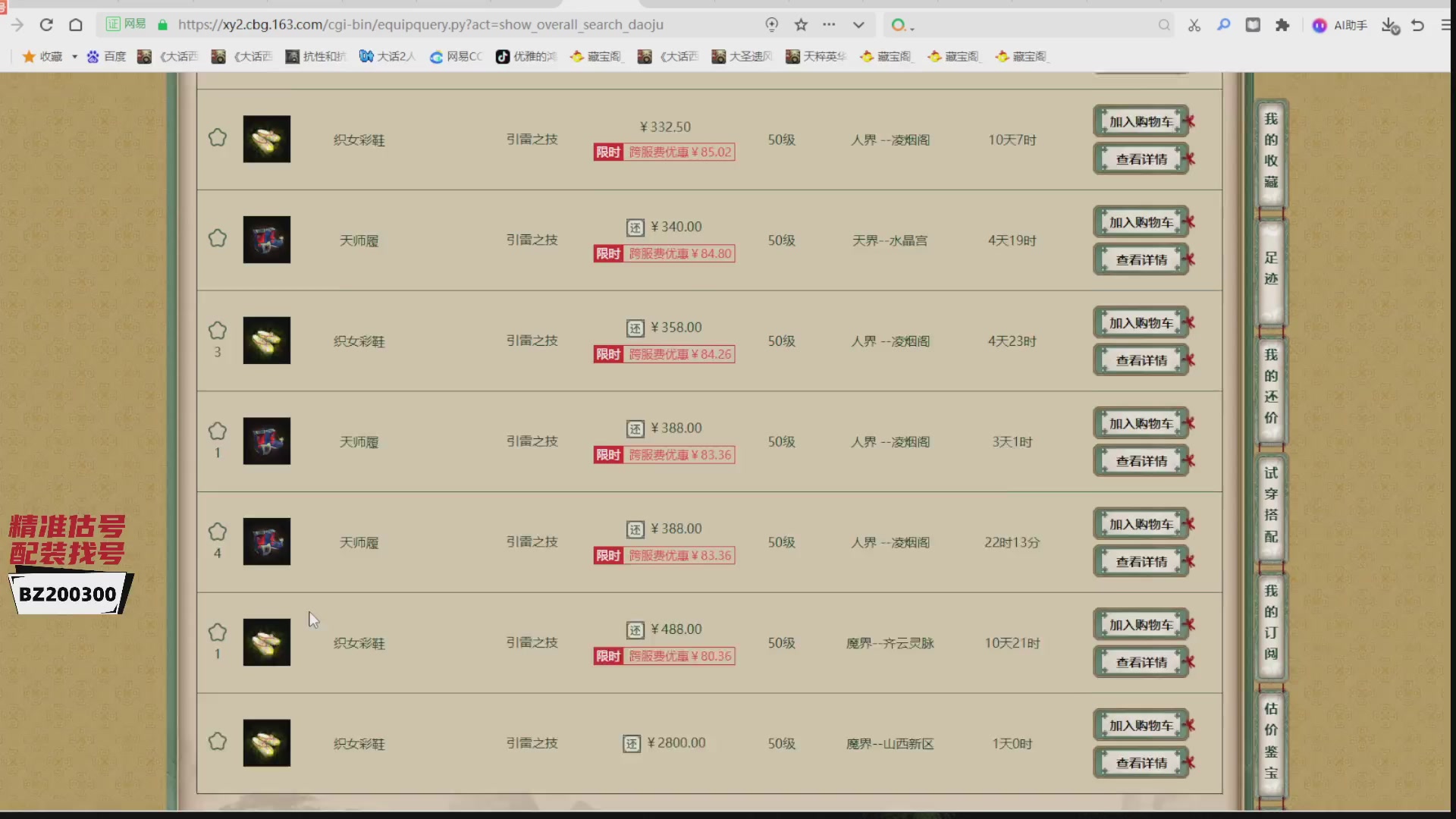Screen dimensions: 1456x819
Task: Go to the browser home page
Action: [x=76, y=25]
